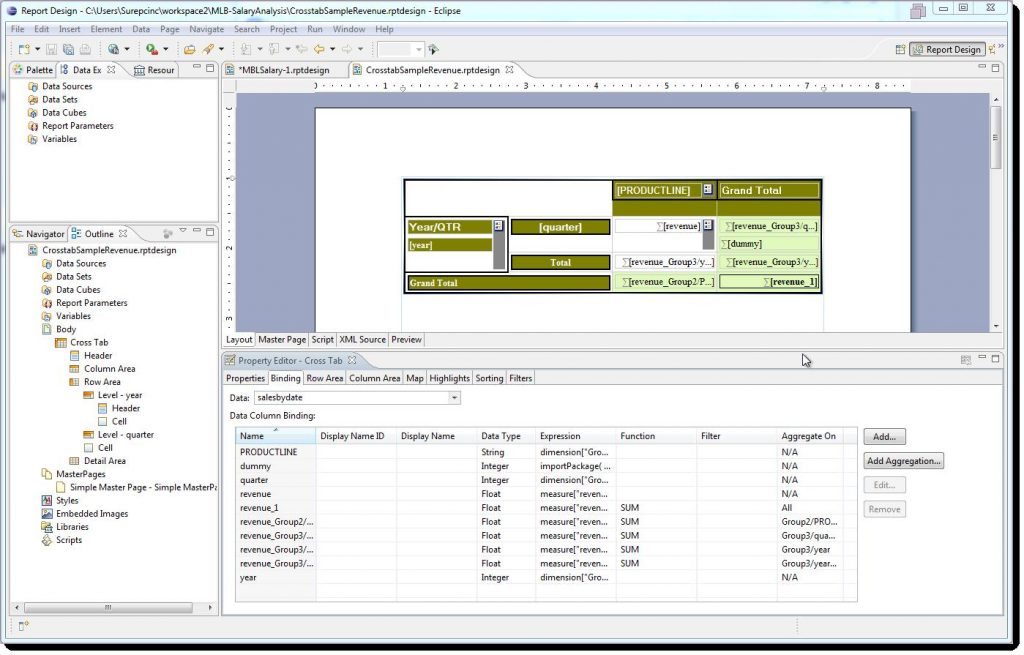Click the horizontal scrollbar under the Outline
Screen dimensions: 1024x655
point(110,607)
